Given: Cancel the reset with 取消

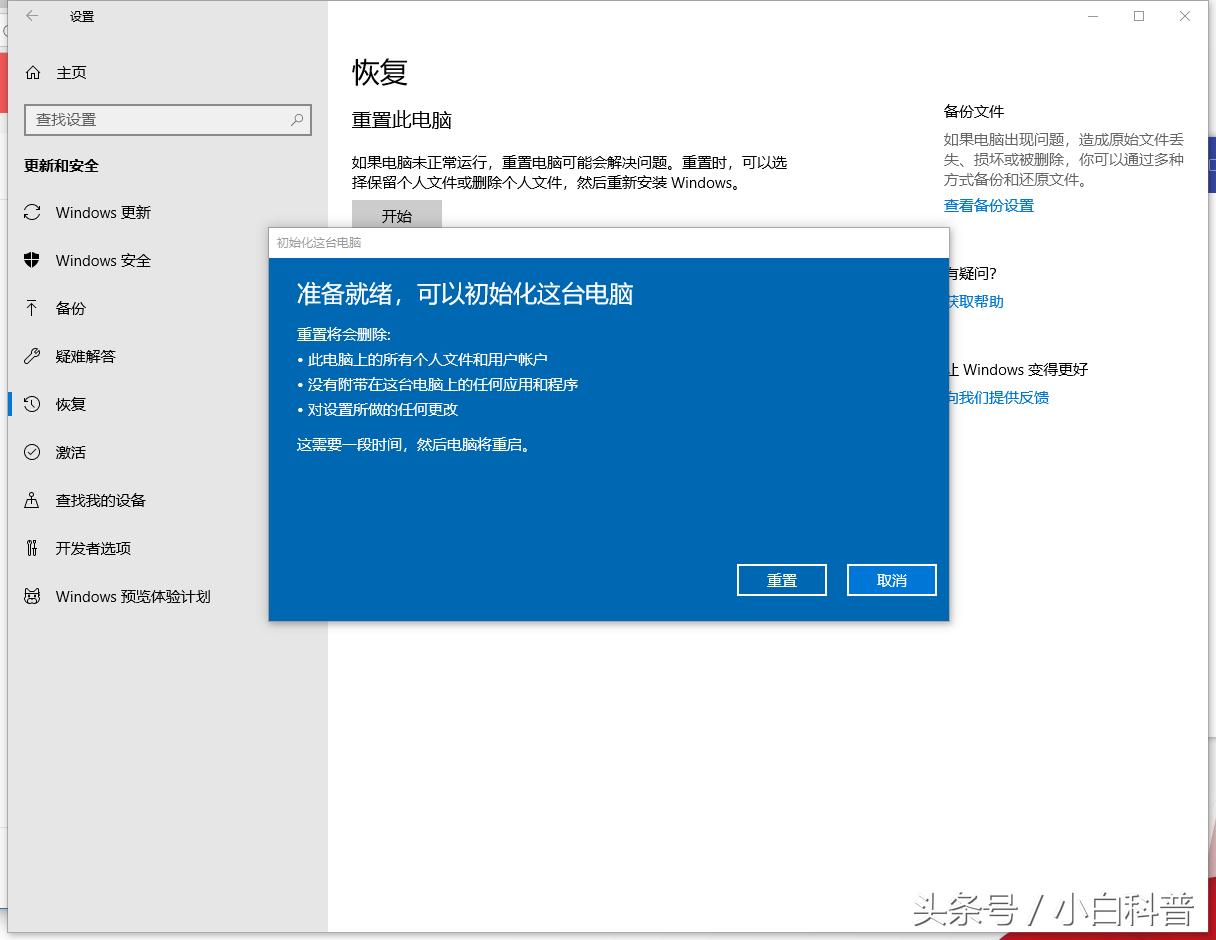Looking at the screenshot, I should (x=891, y=580).
